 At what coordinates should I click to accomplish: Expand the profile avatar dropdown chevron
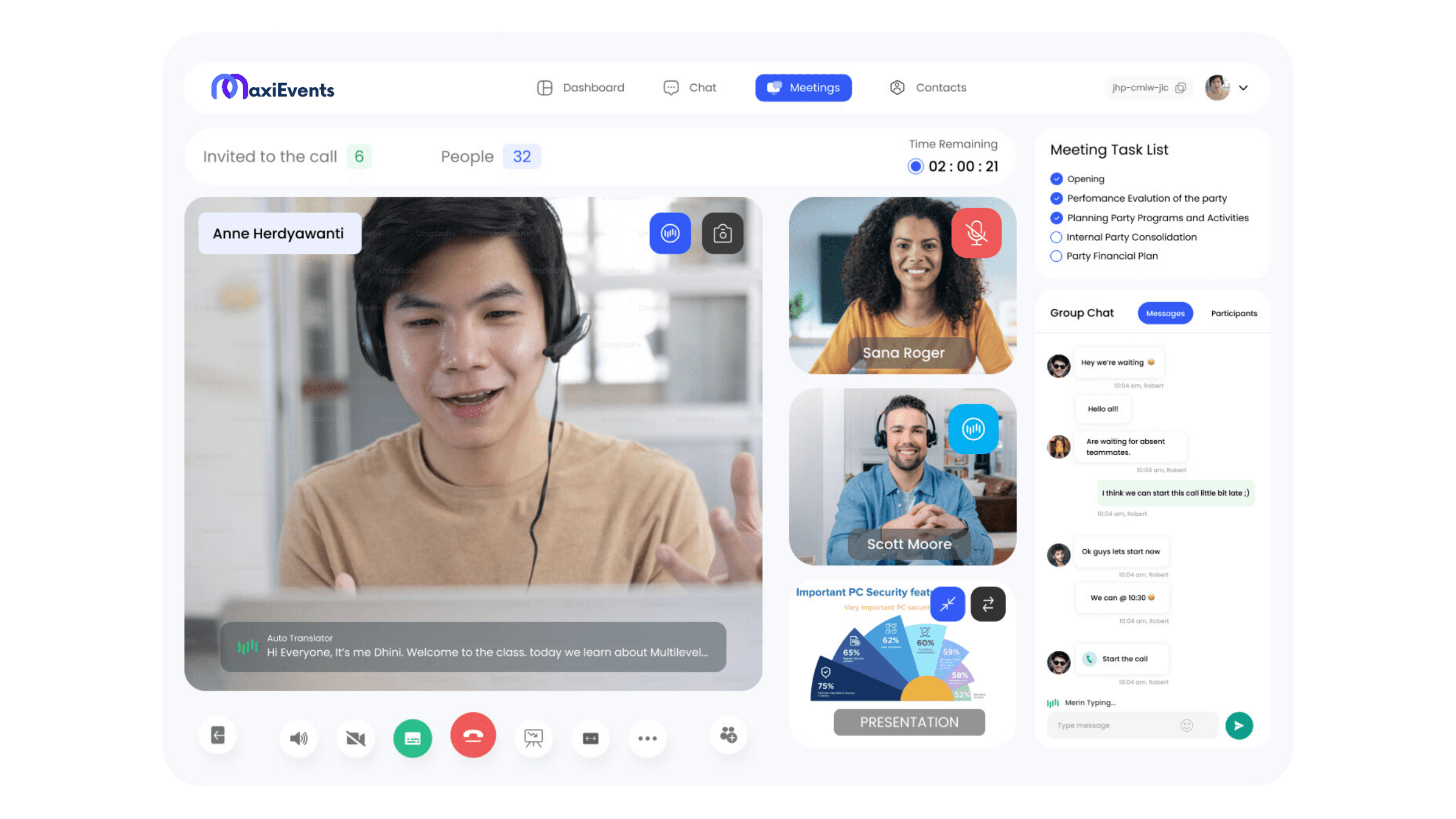(1244, 88)
